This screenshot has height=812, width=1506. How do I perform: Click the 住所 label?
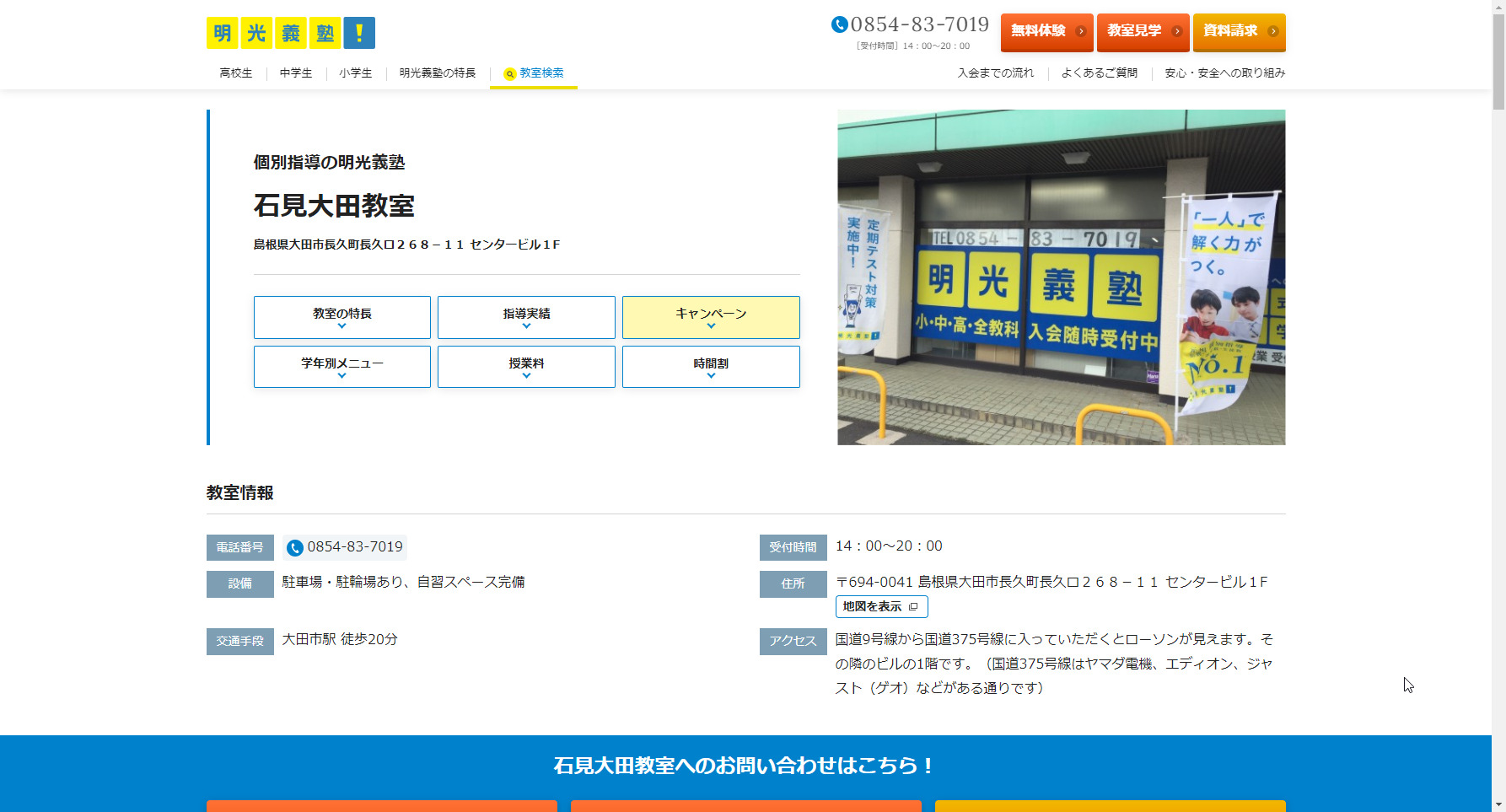pos(793,583)
